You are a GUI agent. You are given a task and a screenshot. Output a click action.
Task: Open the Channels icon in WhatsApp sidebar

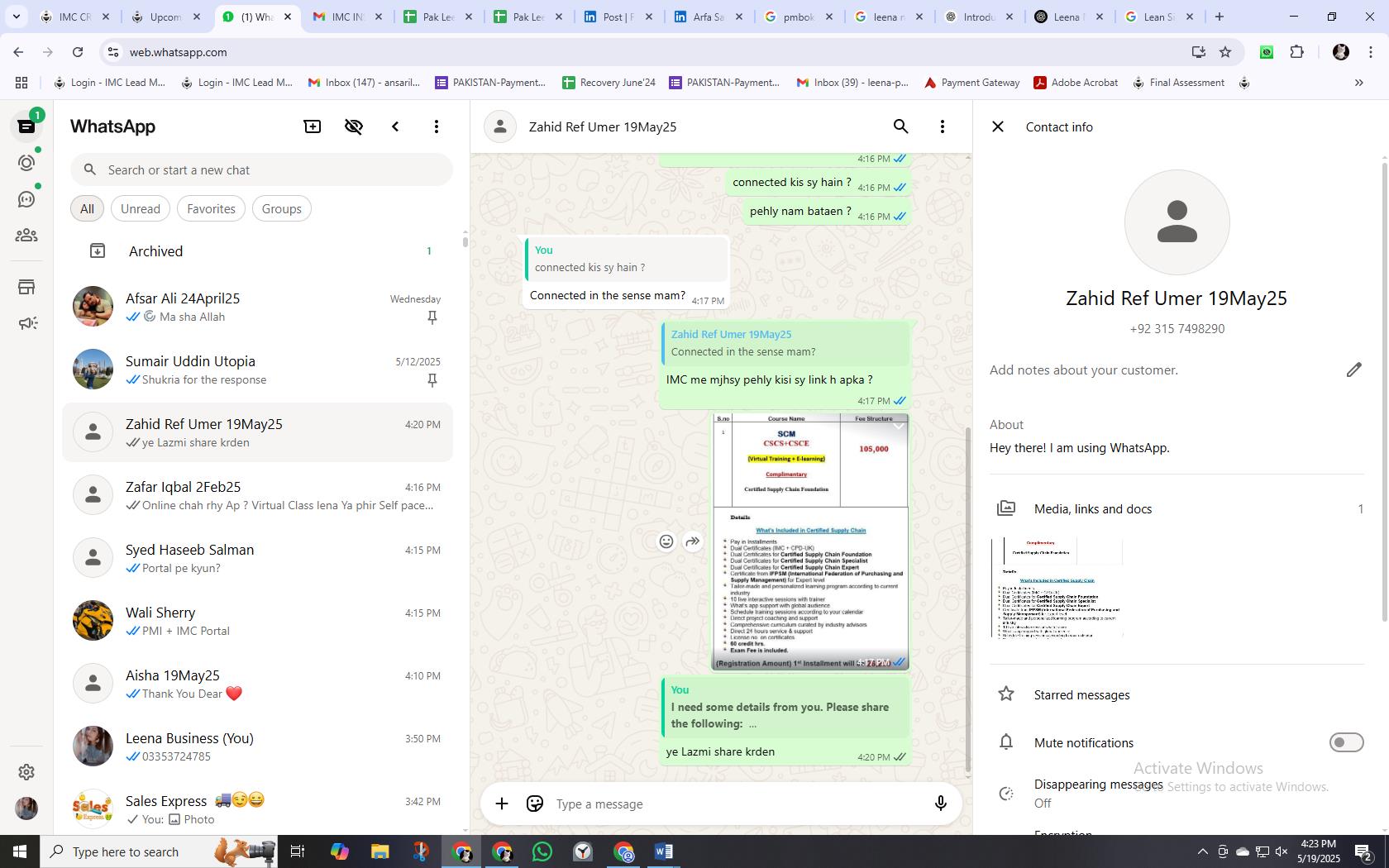coord(26,199)
